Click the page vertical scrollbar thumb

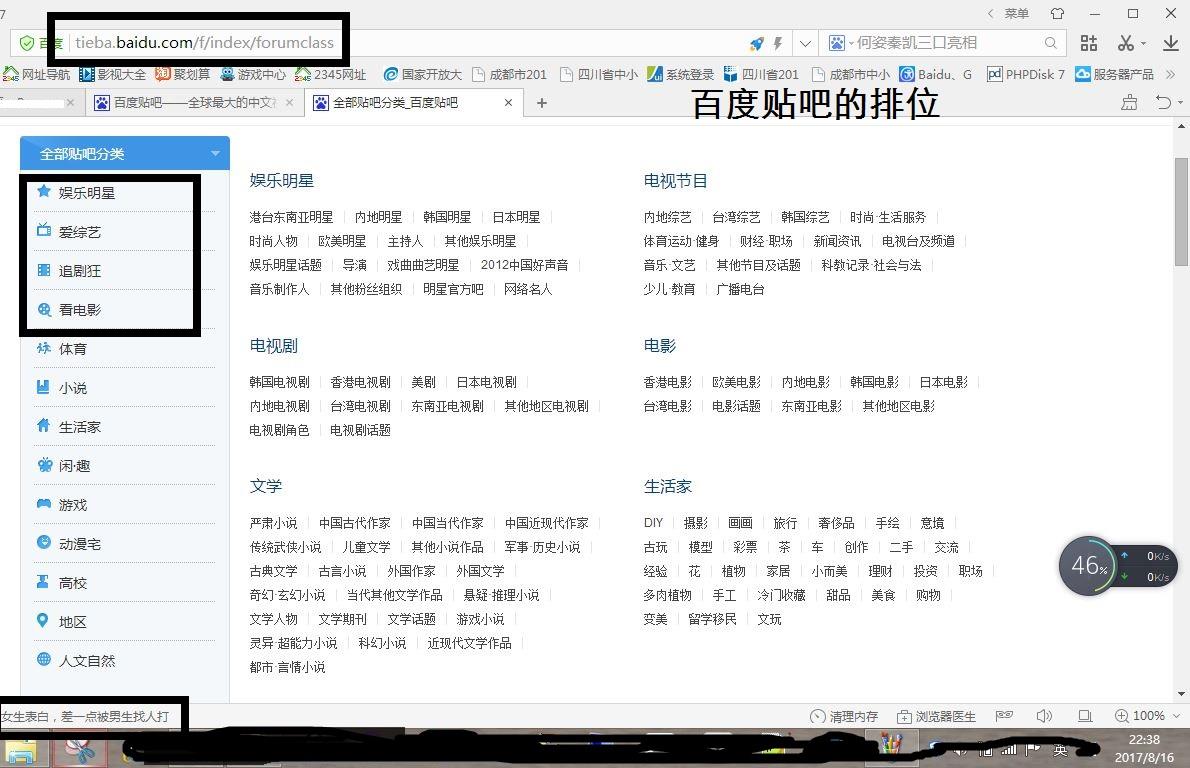[x=1181, y=211]
